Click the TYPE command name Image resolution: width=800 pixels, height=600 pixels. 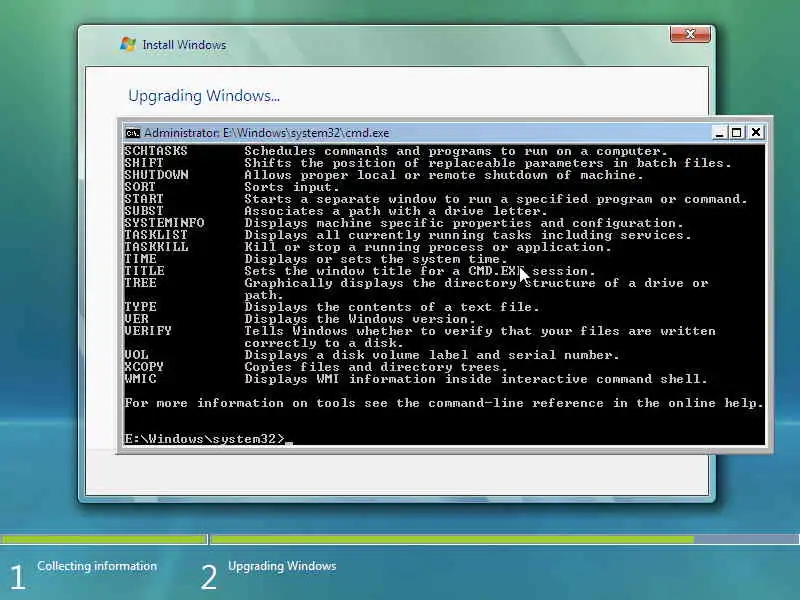pos(140,307)
